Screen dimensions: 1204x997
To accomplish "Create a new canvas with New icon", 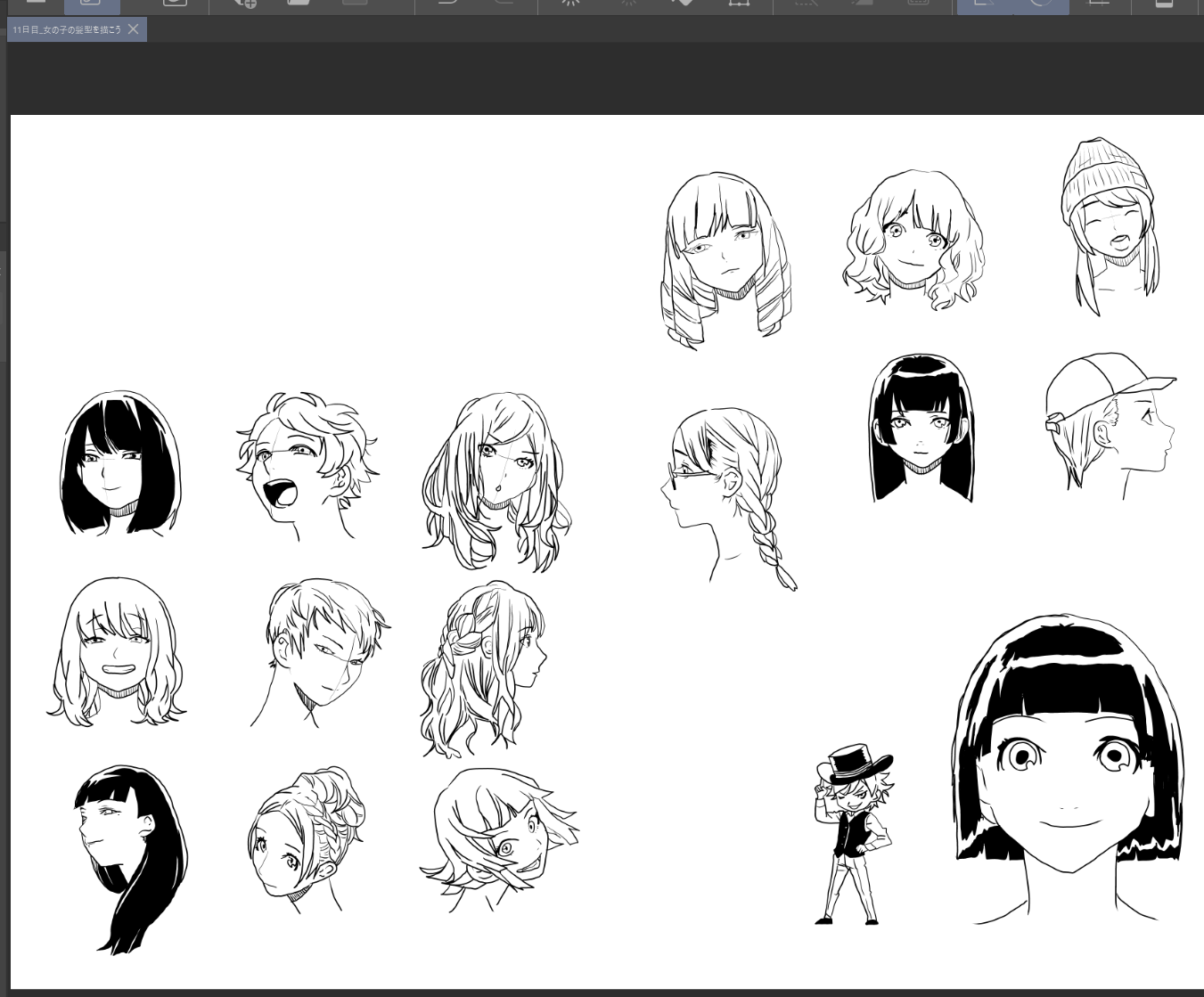I will click(x=245, y=4).
